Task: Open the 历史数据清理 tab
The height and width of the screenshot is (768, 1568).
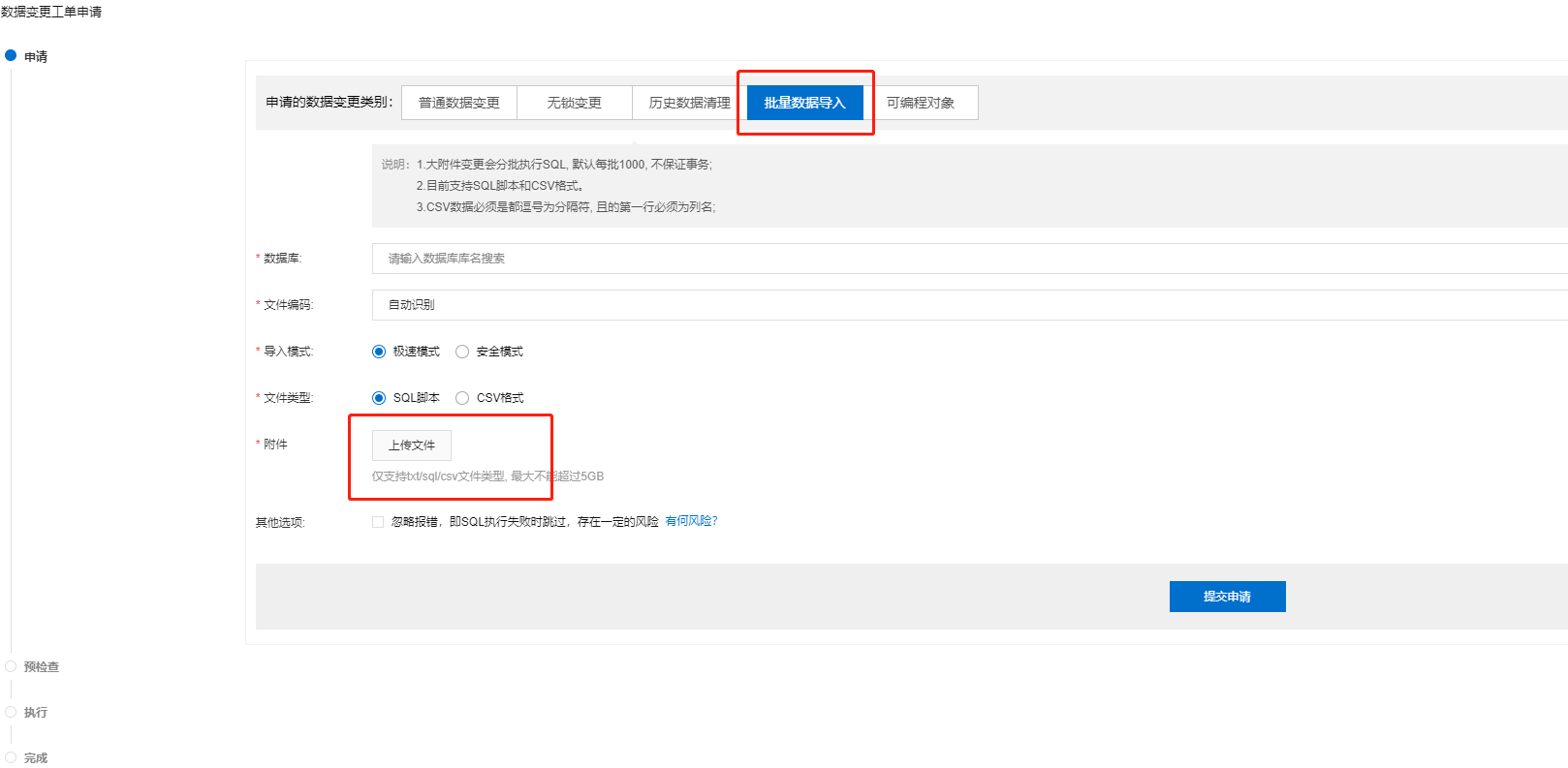Action: coord(689,103)
